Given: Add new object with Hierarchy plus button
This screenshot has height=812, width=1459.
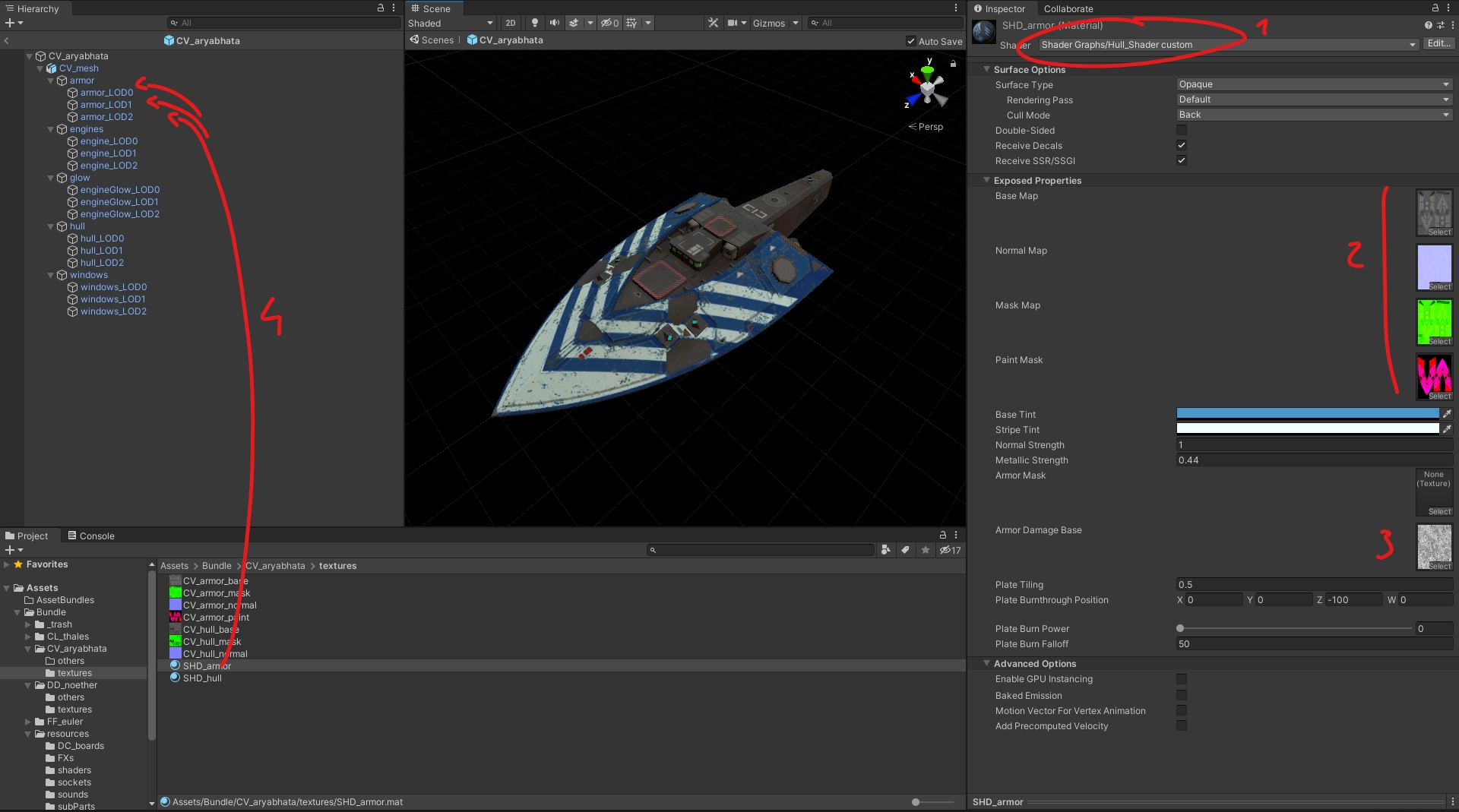Looking at the screenshot, I should pos(10,23).
